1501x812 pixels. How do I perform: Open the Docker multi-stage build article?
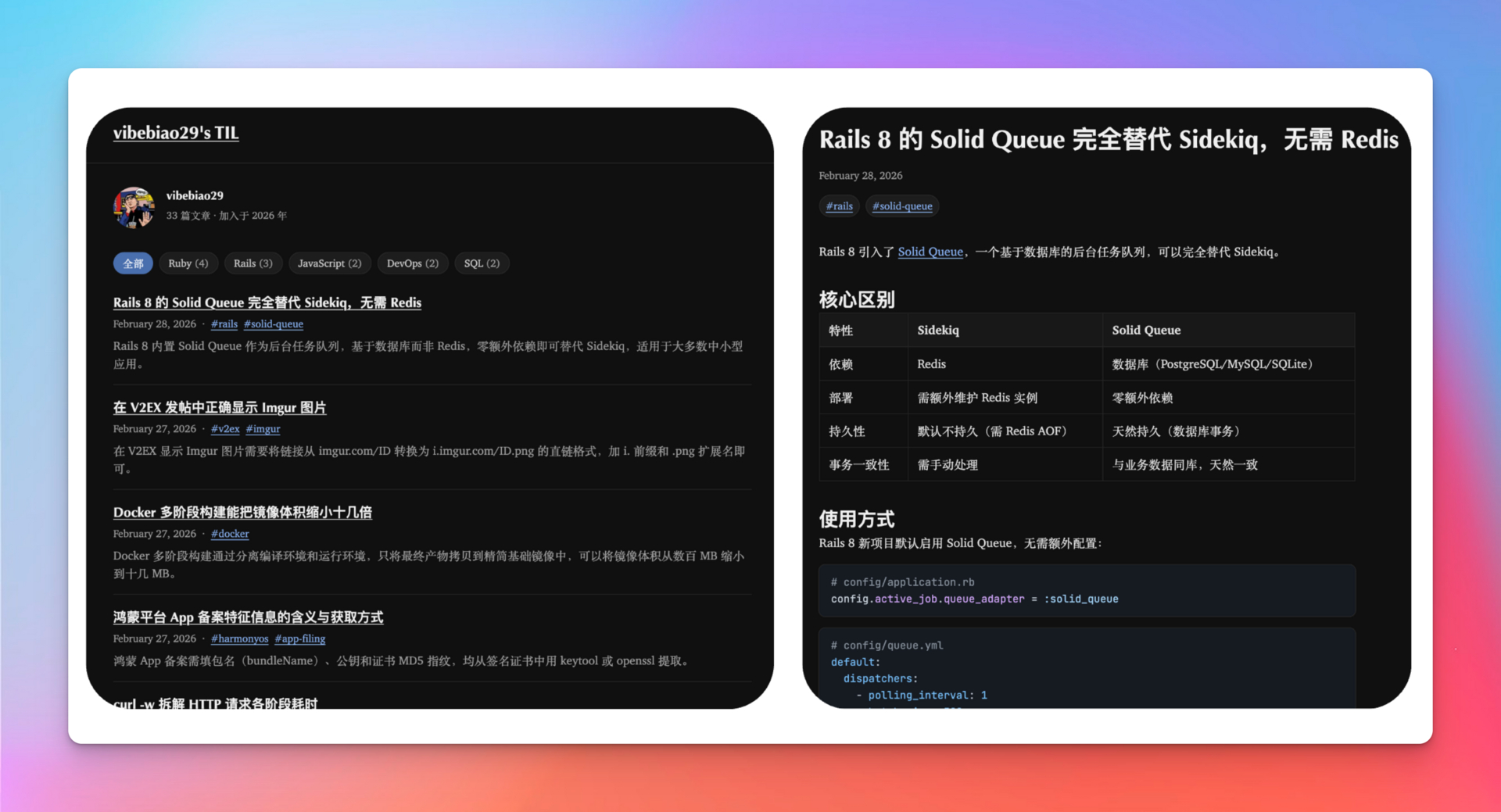242,512
